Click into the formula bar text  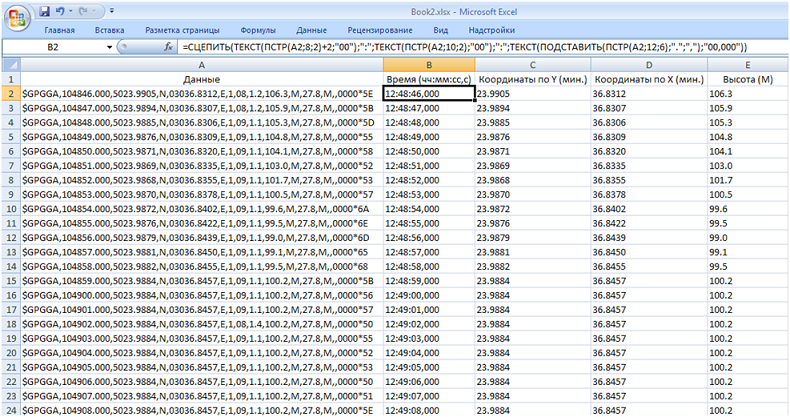click(464, 47)
